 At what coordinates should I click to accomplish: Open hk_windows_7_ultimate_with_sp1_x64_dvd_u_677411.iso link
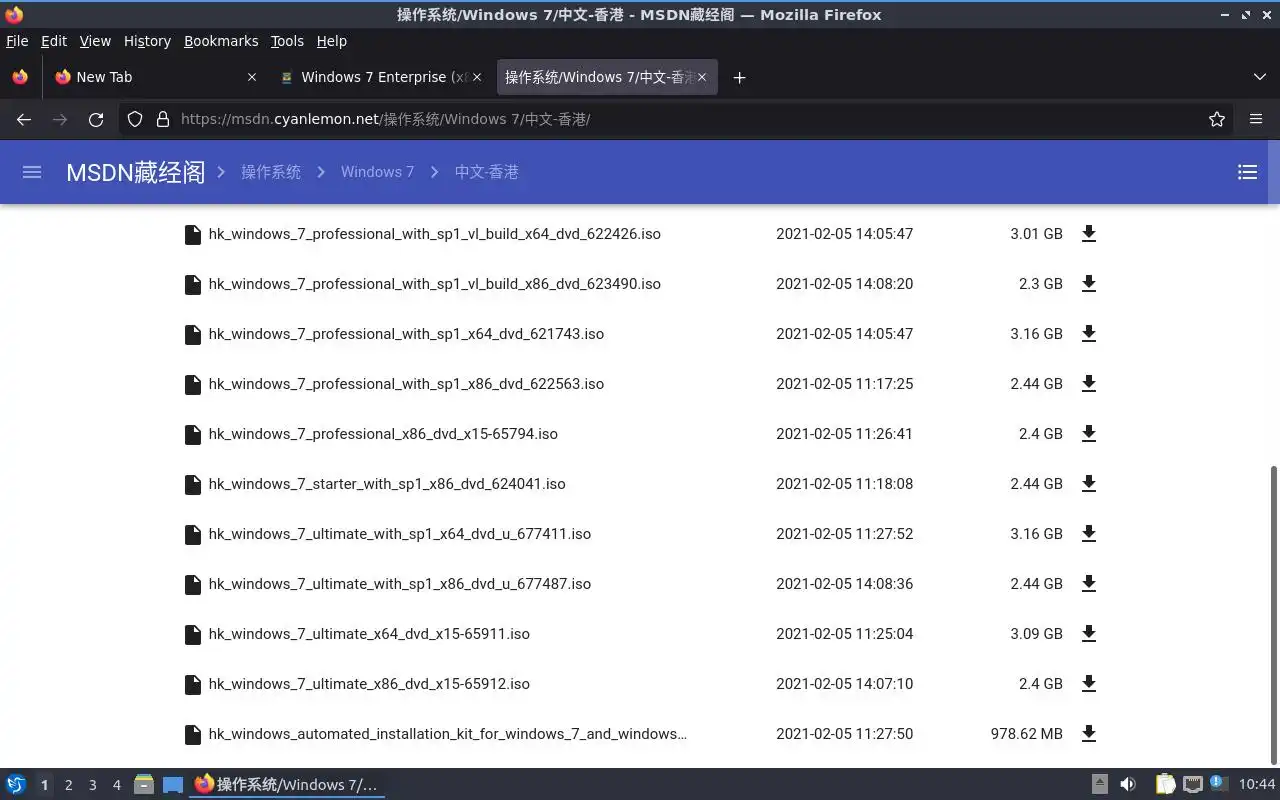tap(399, 534)
